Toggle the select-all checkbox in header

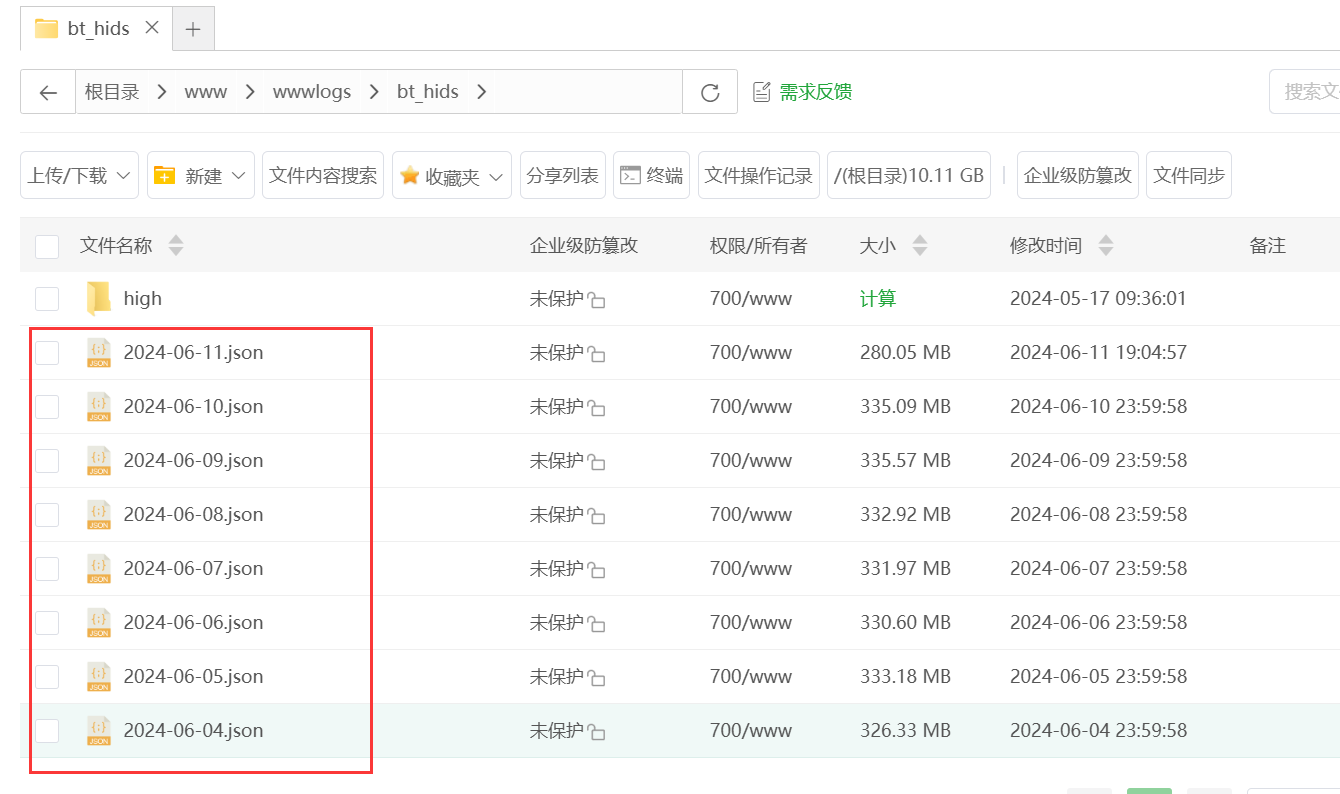(x=47, y=246)
